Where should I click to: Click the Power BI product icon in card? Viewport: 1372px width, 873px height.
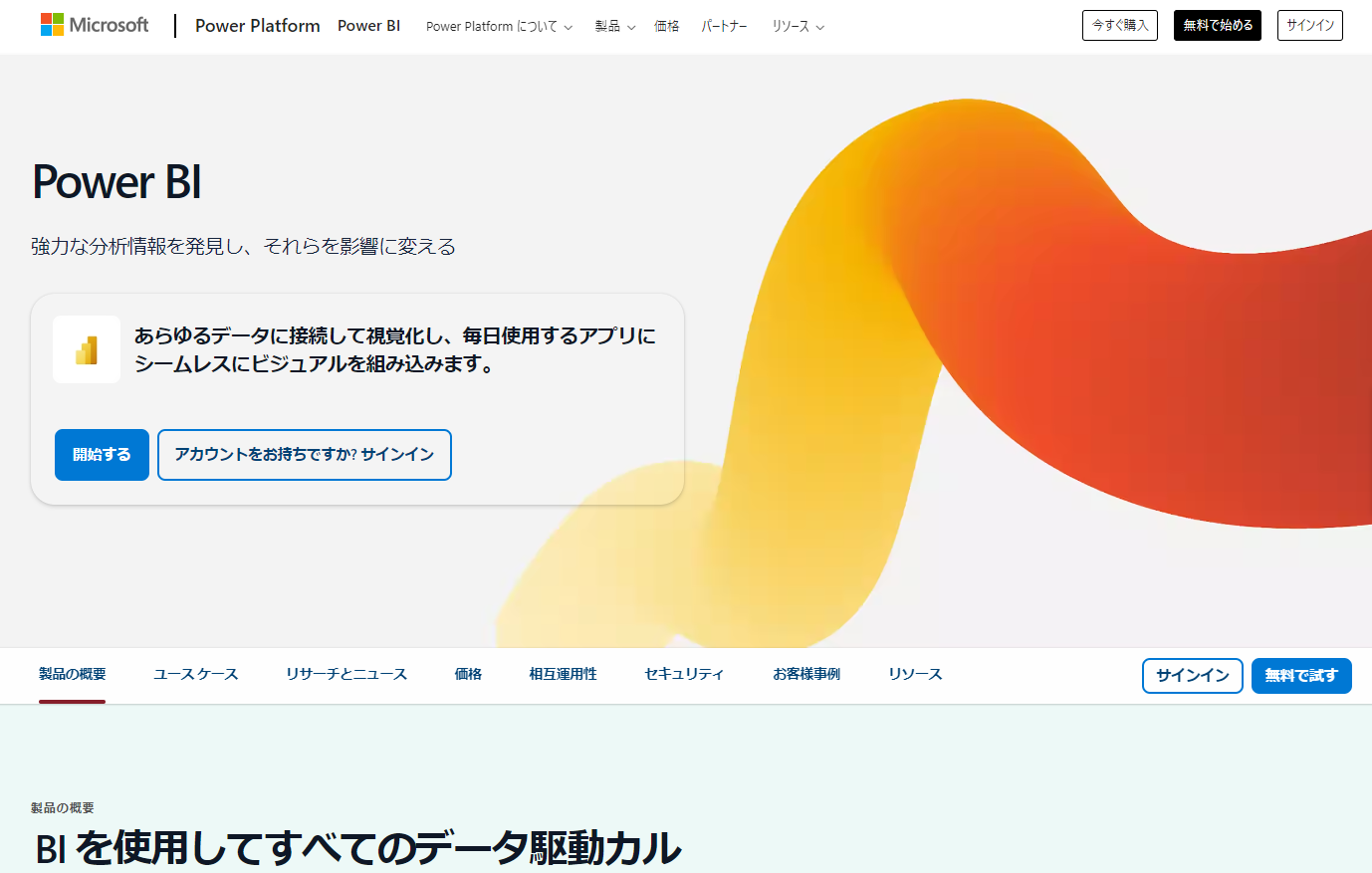(x=87, y=349)
